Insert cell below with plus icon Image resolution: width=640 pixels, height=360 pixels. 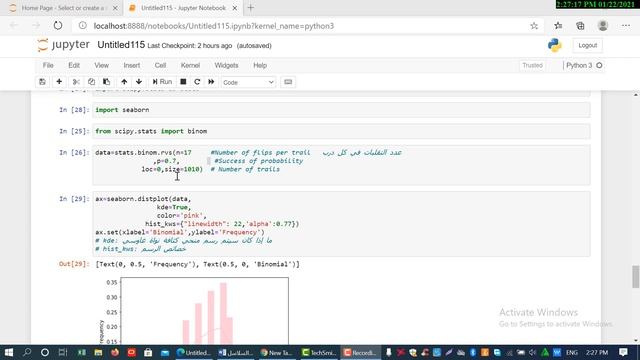pyautogui.click(x=59, y=82)
